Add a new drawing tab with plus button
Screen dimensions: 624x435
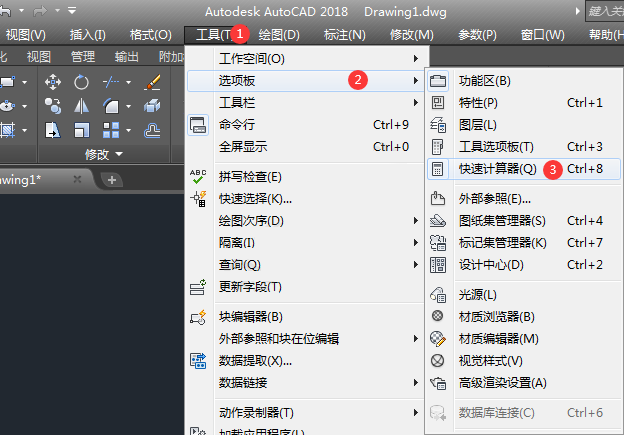[x=112, y=180]
